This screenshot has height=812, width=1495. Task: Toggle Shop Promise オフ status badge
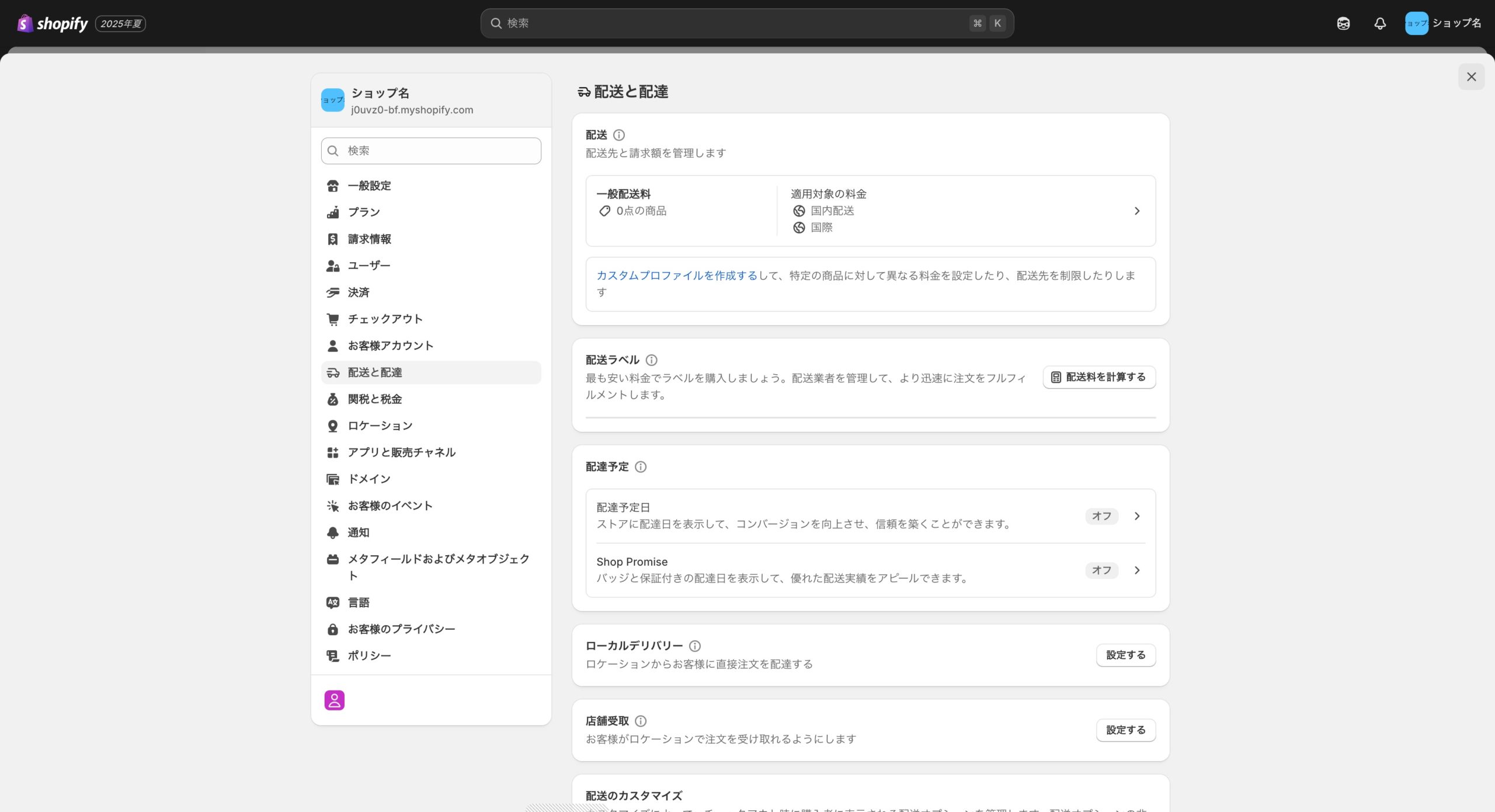point(1101,570)
